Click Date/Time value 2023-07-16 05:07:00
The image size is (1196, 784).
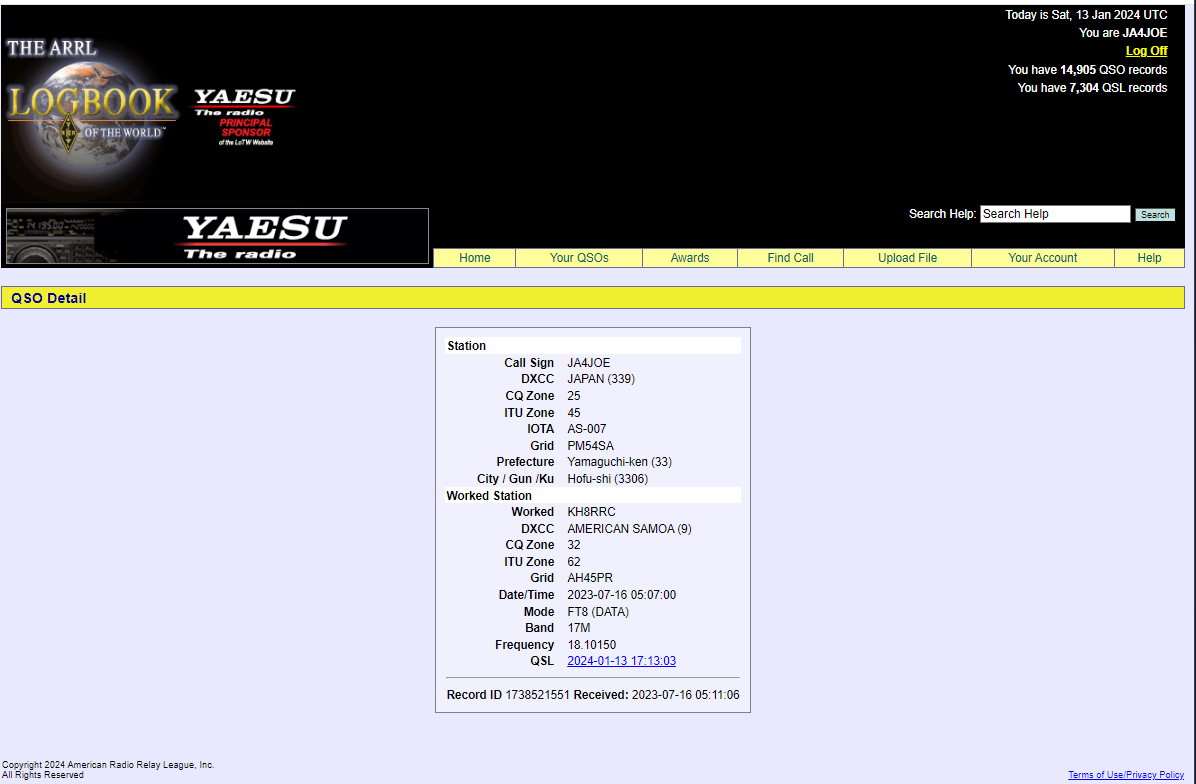point(622,595)
